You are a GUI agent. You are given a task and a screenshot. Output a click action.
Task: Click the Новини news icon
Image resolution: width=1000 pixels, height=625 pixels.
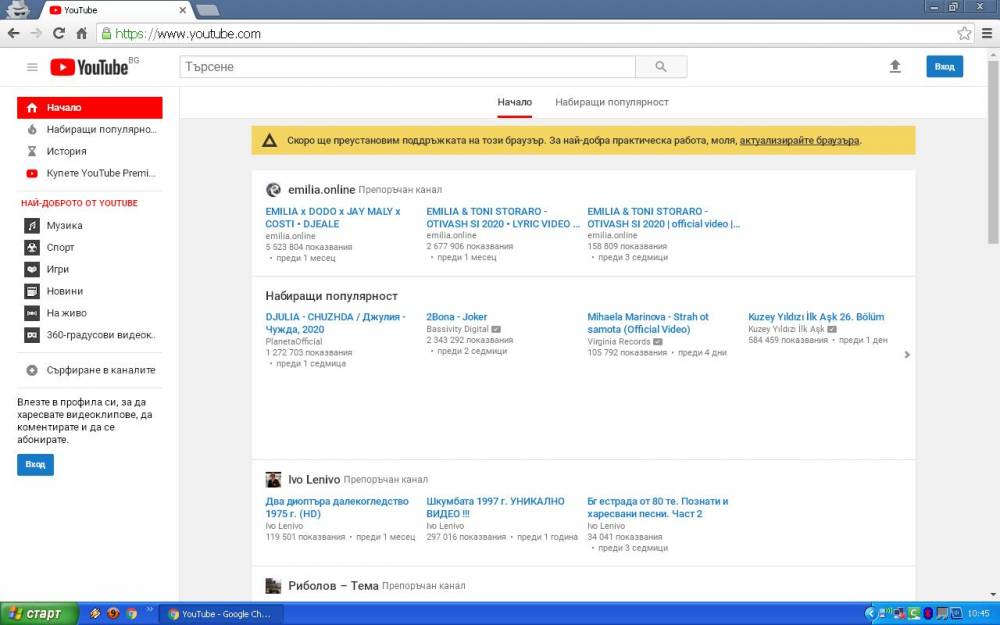(x=32, y=291)
